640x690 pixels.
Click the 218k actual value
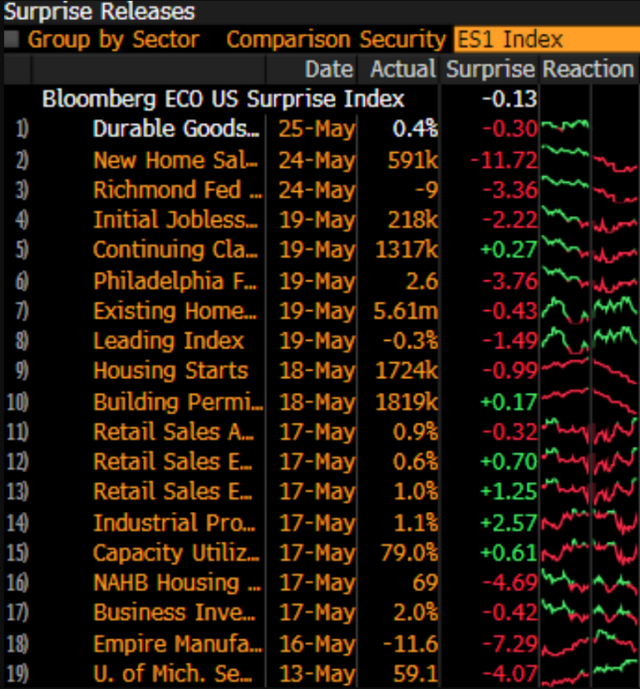click(412, 220)
